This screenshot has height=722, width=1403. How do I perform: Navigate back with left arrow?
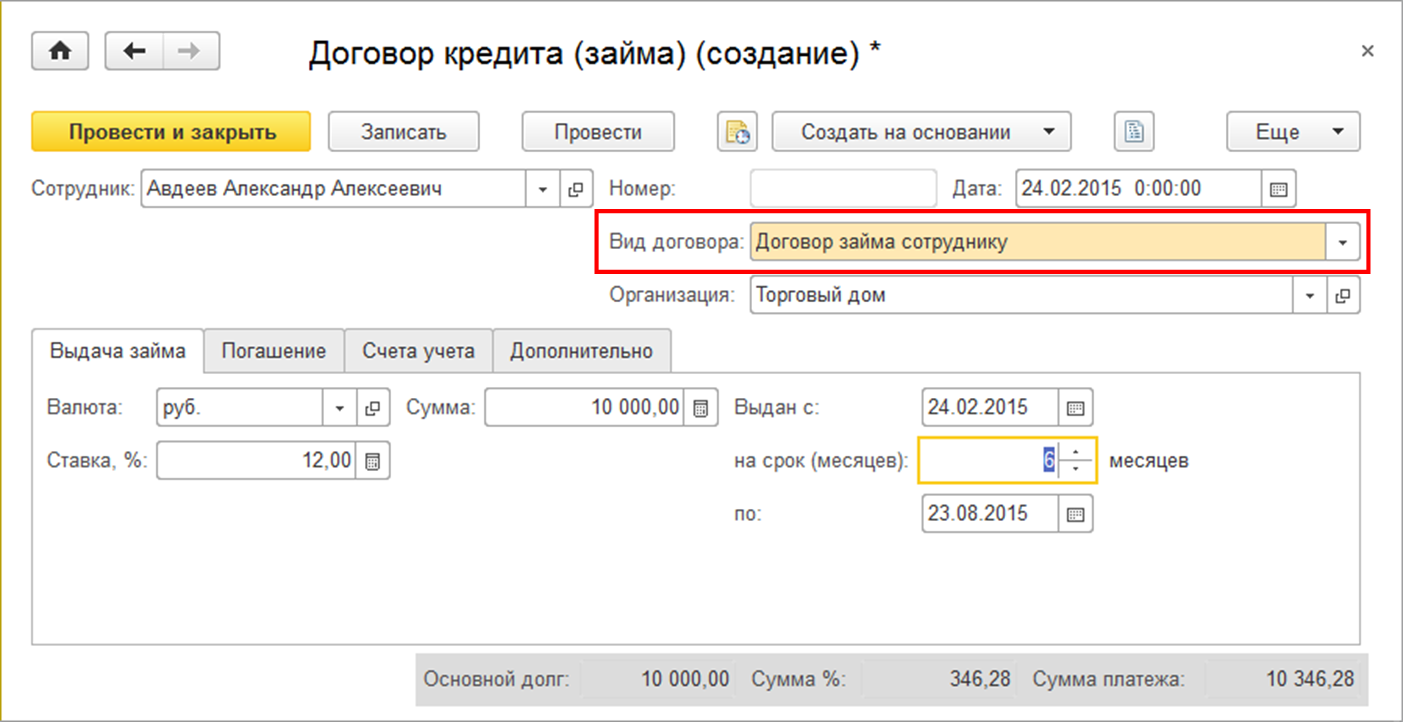click(134, 51)
